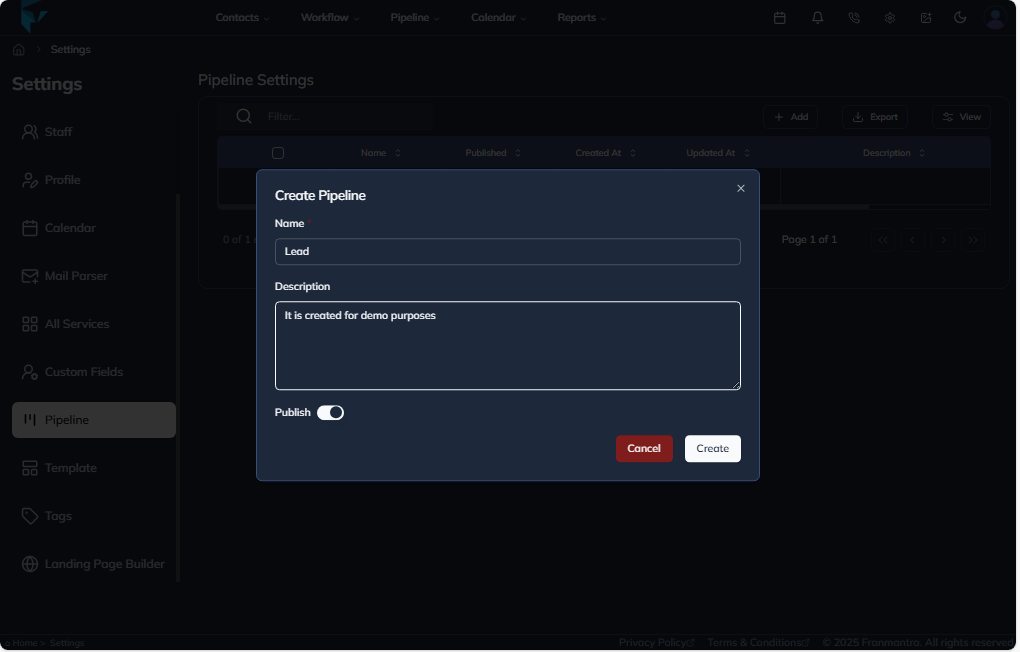Open the Landing Page Builder section
This screenshot has width=1020, height=652.
pos(103,563)
